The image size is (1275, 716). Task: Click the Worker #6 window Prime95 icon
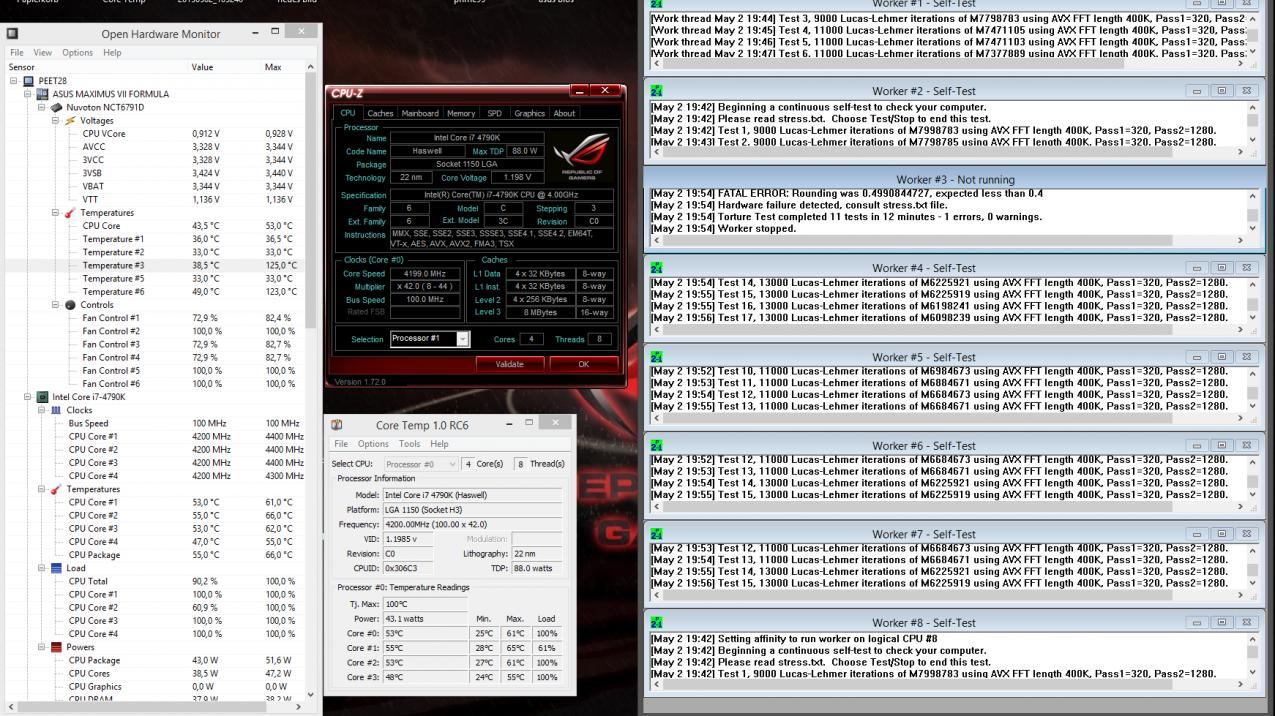pos(657,445)
